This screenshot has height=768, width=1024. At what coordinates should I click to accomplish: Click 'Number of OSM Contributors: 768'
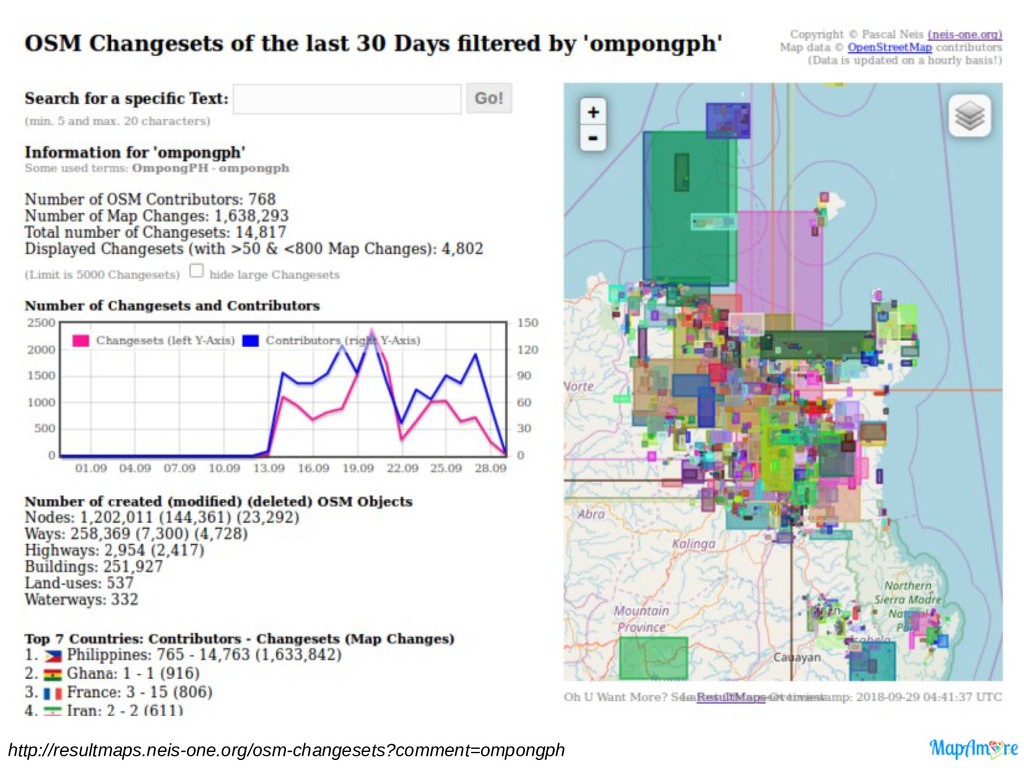pyautogui.click(x=150, y=199)
